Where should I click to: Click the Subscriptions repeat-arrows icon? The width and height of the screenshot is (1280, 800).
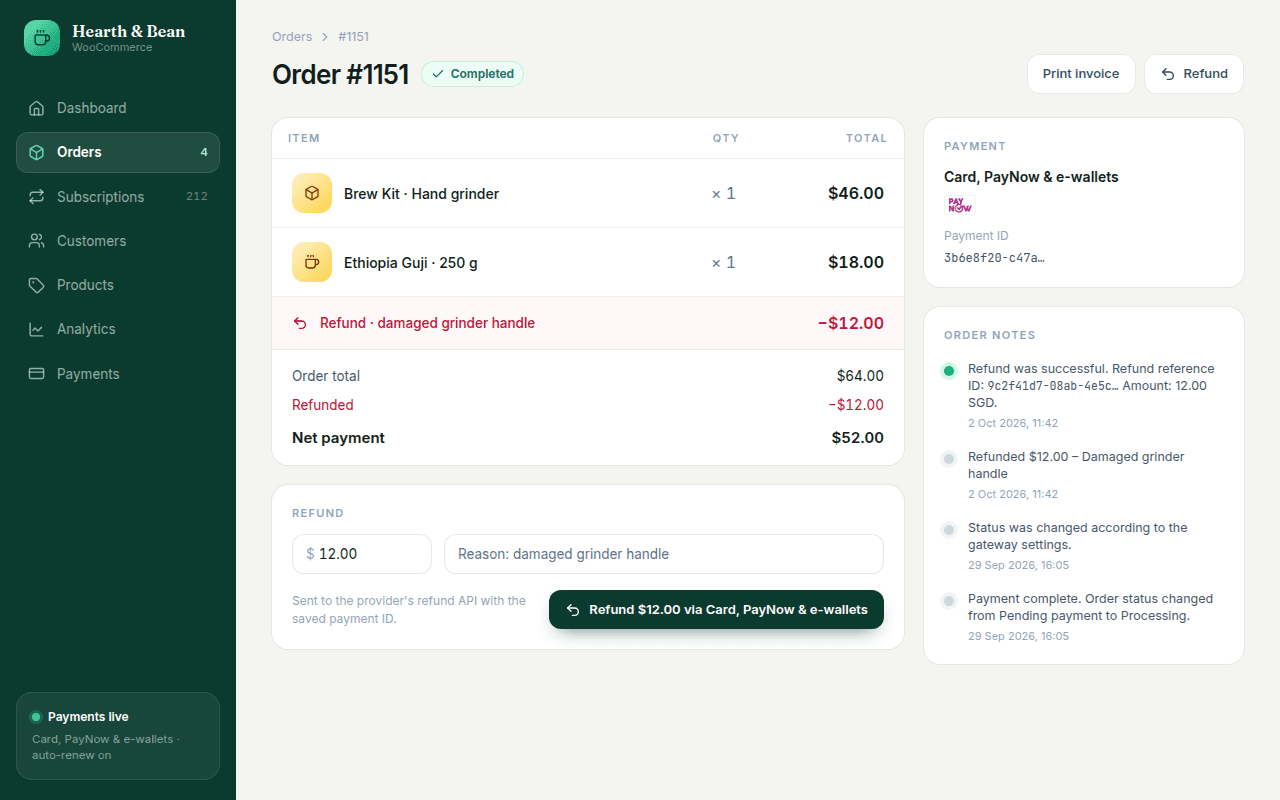coord(37,197)
